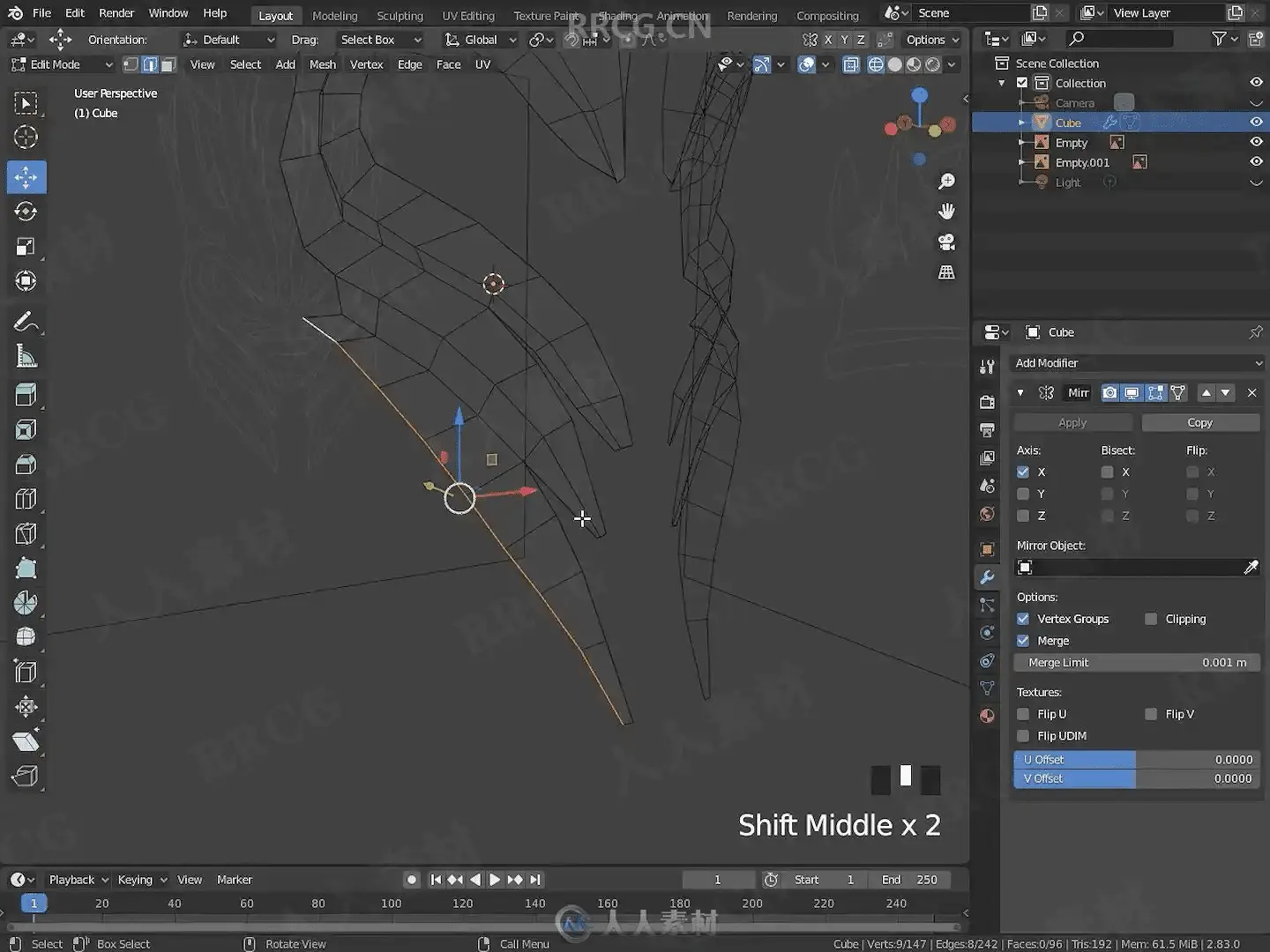Click the Apply modifier button
Screen dimensions: 1270x952
[x=1072, y=423]
